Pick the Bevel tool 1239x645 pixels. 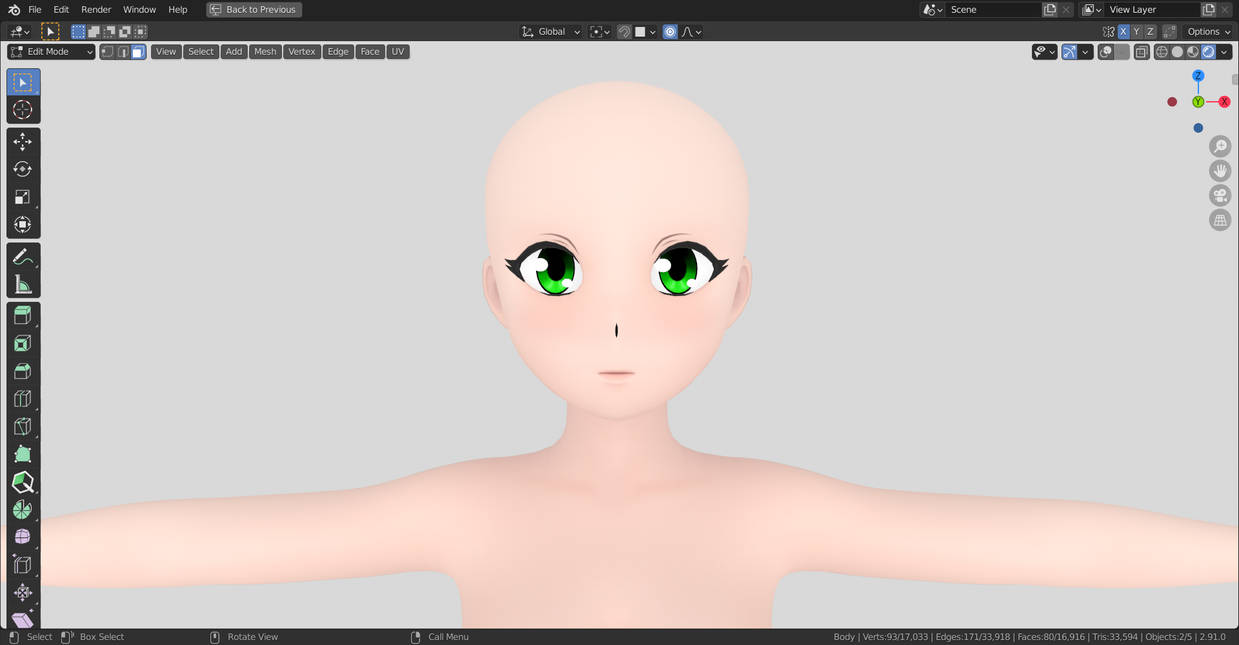[23, 371]
